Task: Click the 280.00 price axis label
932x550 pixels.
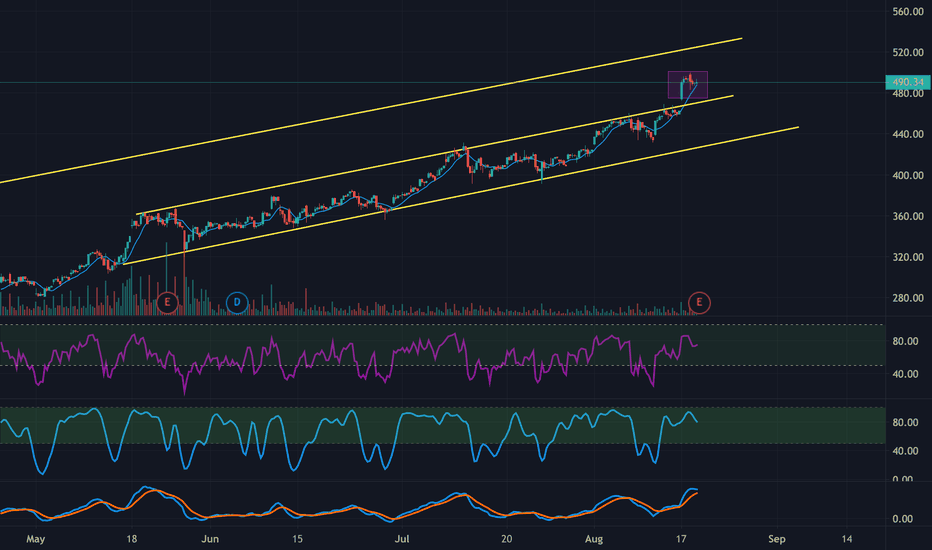Action: [908, 298]
